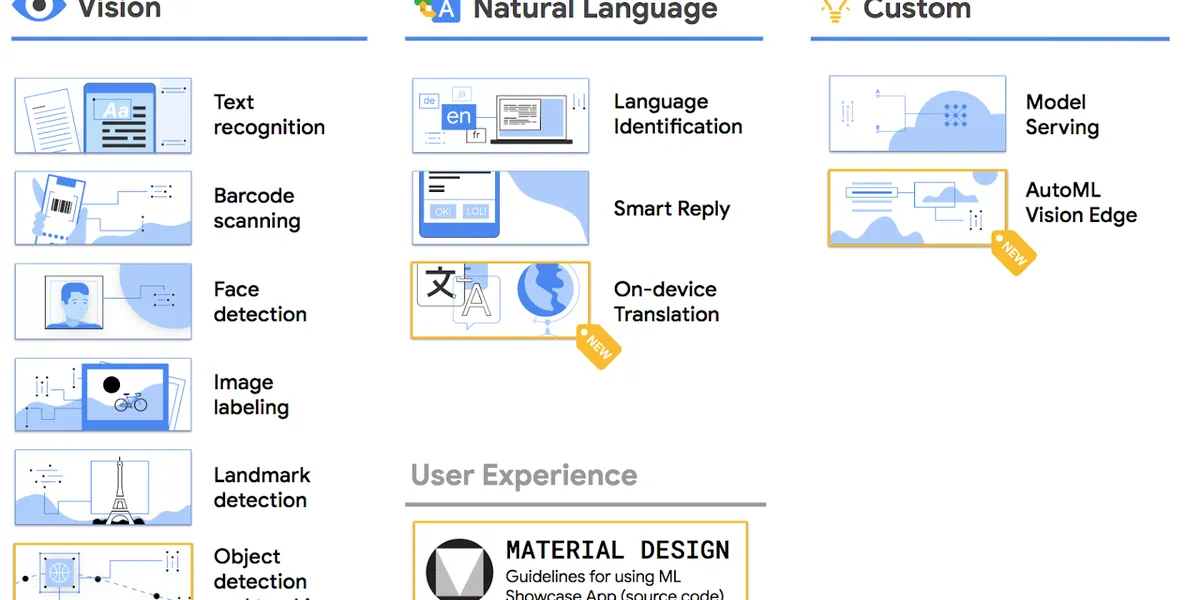
Task: Open the Text recognition illustration
Action: click(x=103, y=116)
